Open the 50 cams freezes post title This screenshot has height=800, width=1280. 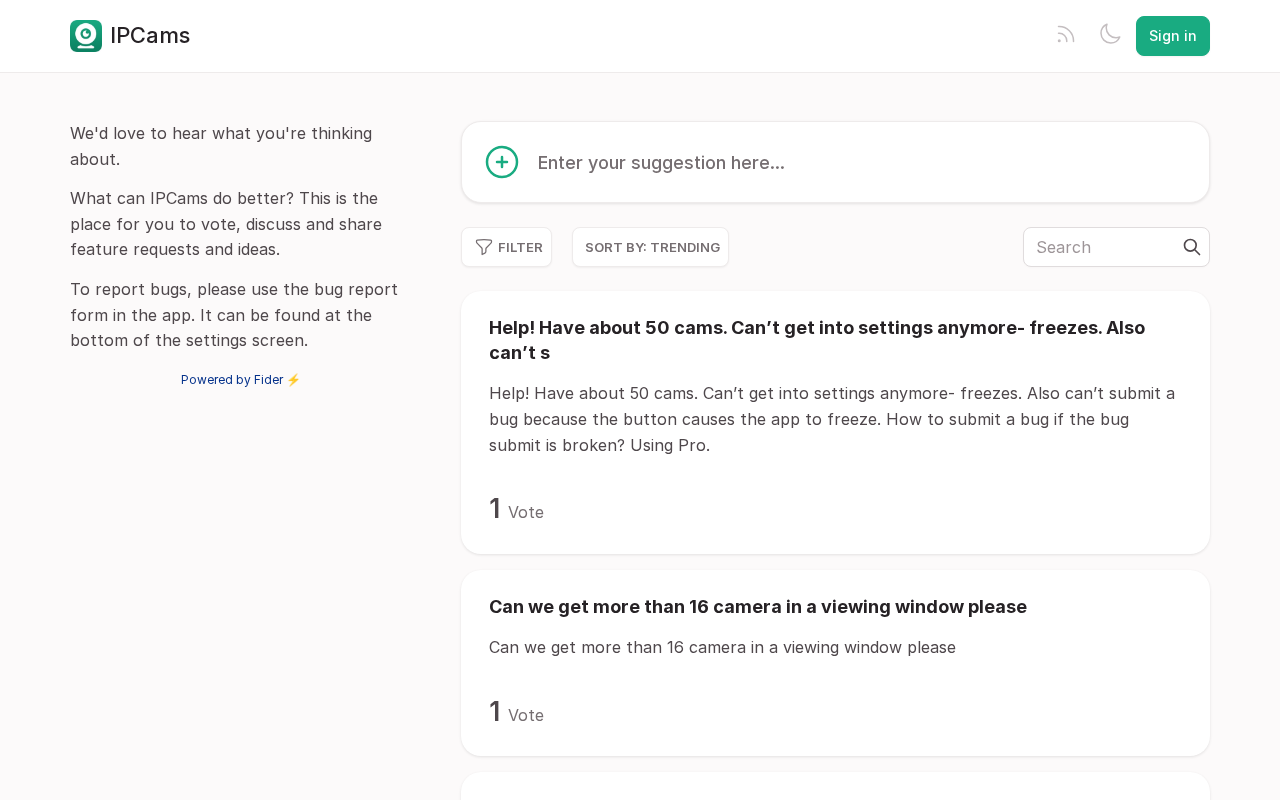coord(817,340)
